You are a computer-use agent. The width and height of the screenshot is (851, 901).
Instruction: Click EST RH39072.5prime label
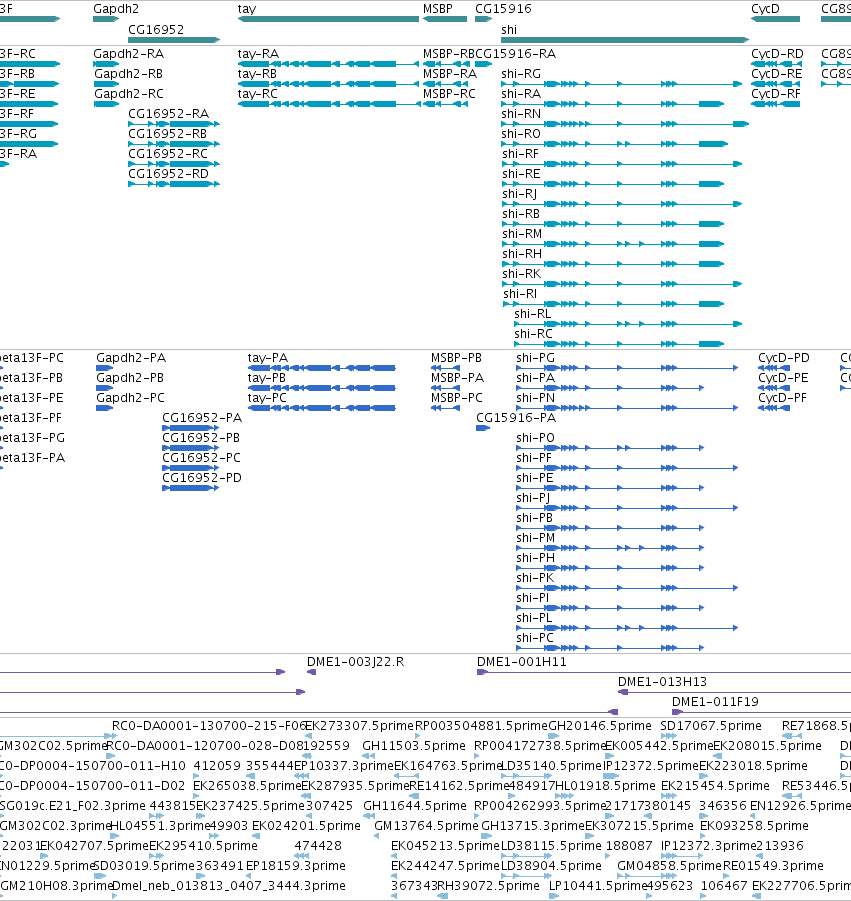(488, 885)
